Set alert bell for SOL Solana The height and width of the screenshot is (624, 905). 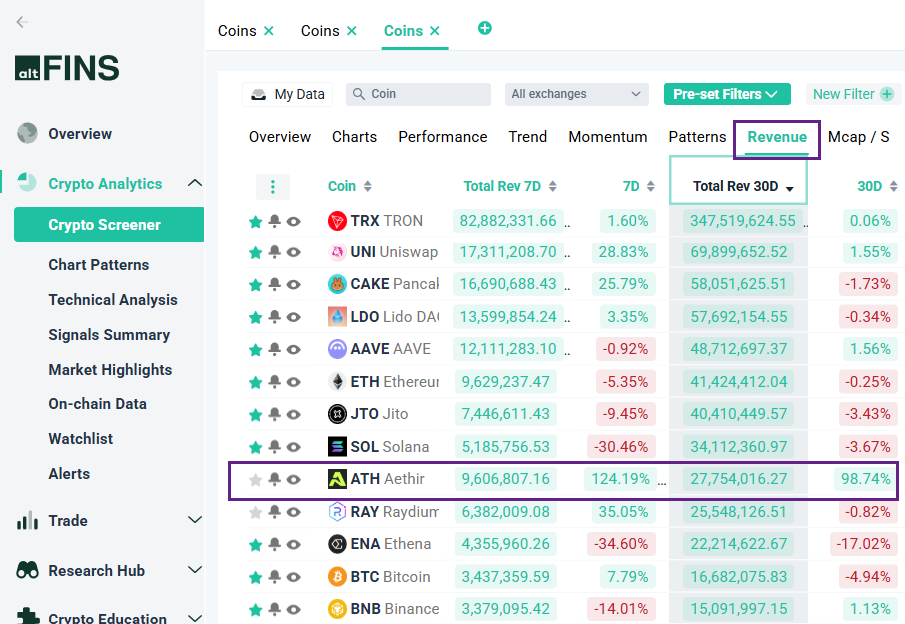[x=275, y=447]
